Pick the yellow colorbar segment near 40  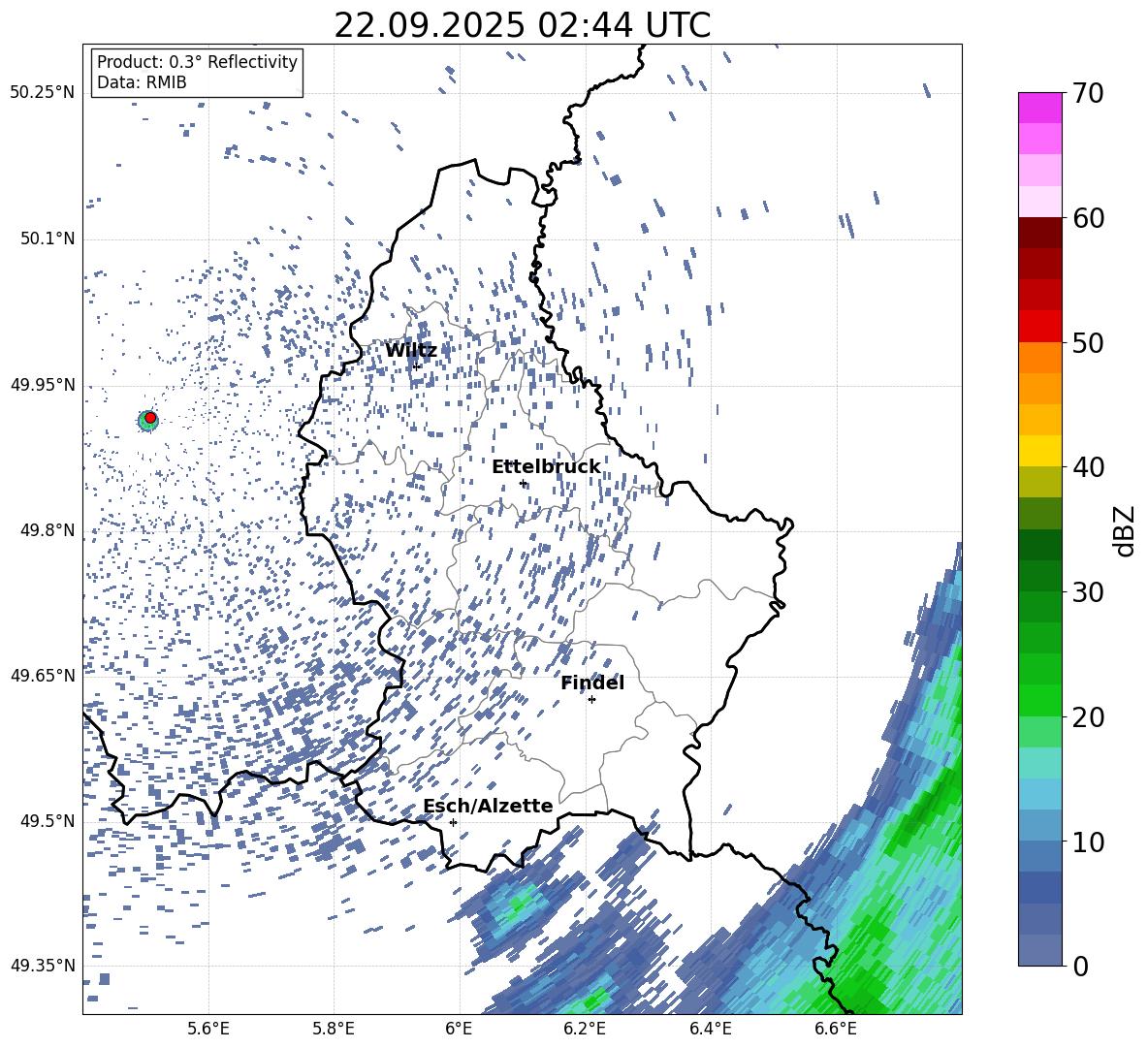pos(1039,451)
